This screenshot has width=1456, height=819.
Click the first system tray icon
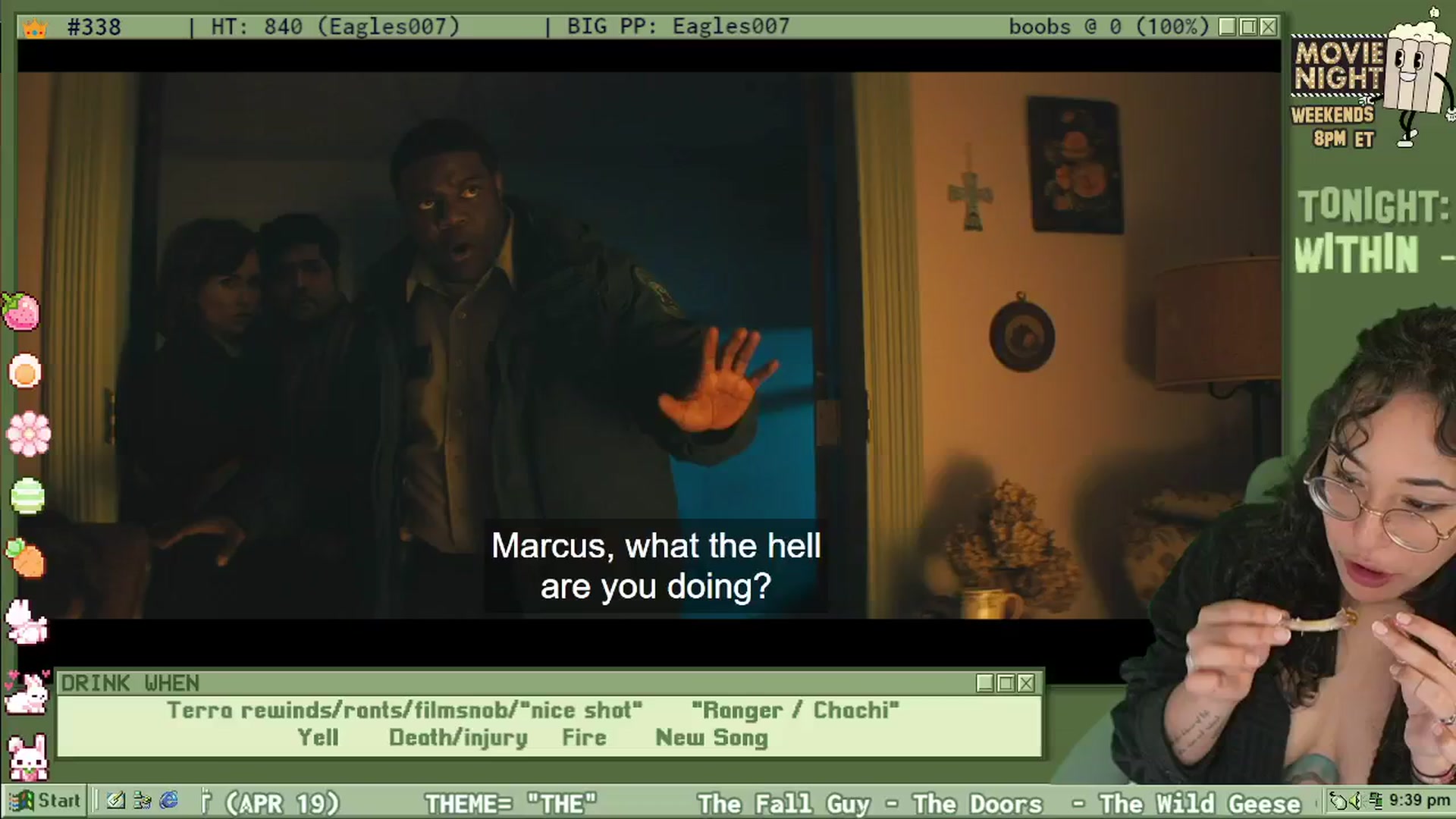point(1338,800)
